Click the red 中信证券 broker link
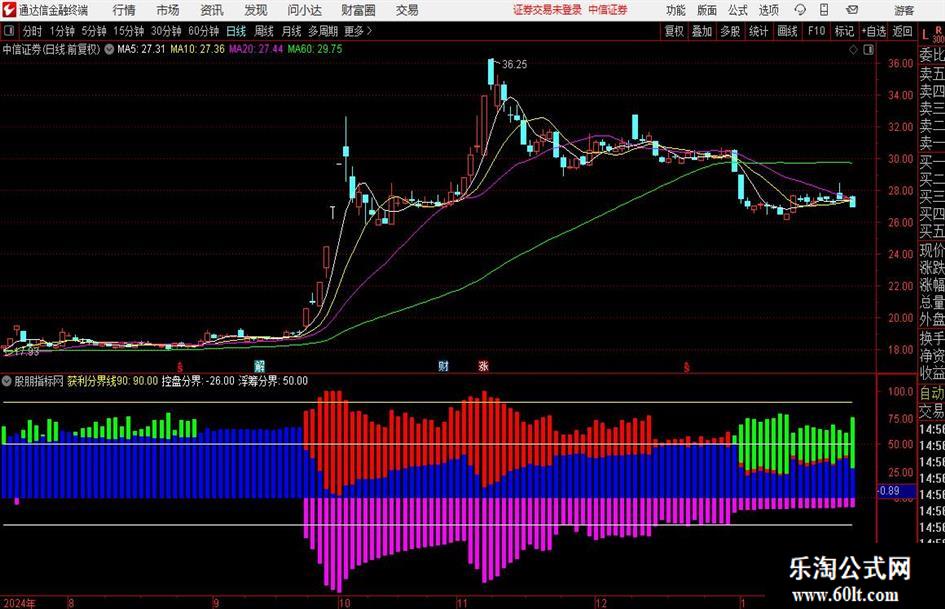945x609 pixels. point(608,10)
